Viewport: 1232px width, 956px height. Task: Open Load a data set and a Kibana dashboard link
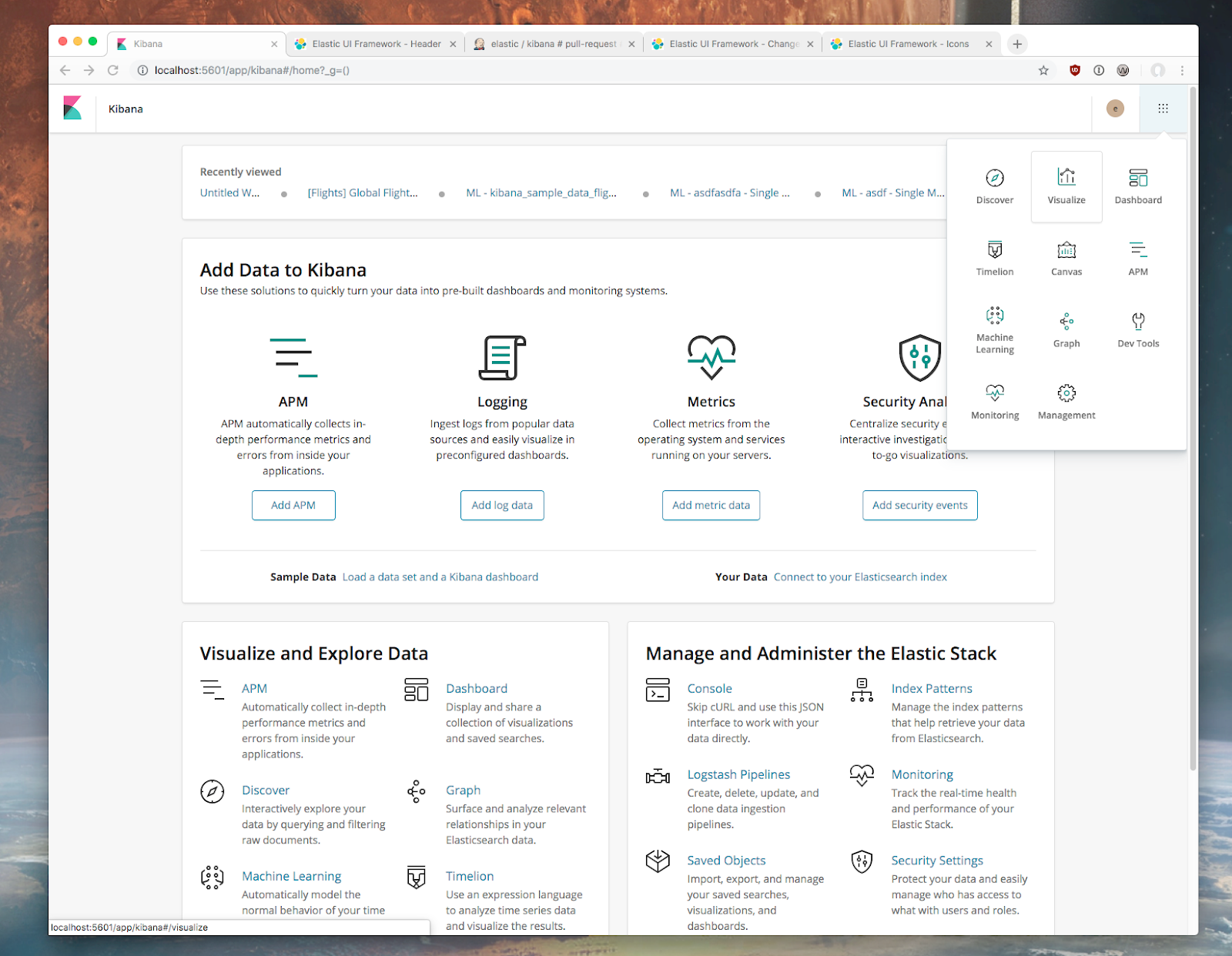[x=440, y=577]
